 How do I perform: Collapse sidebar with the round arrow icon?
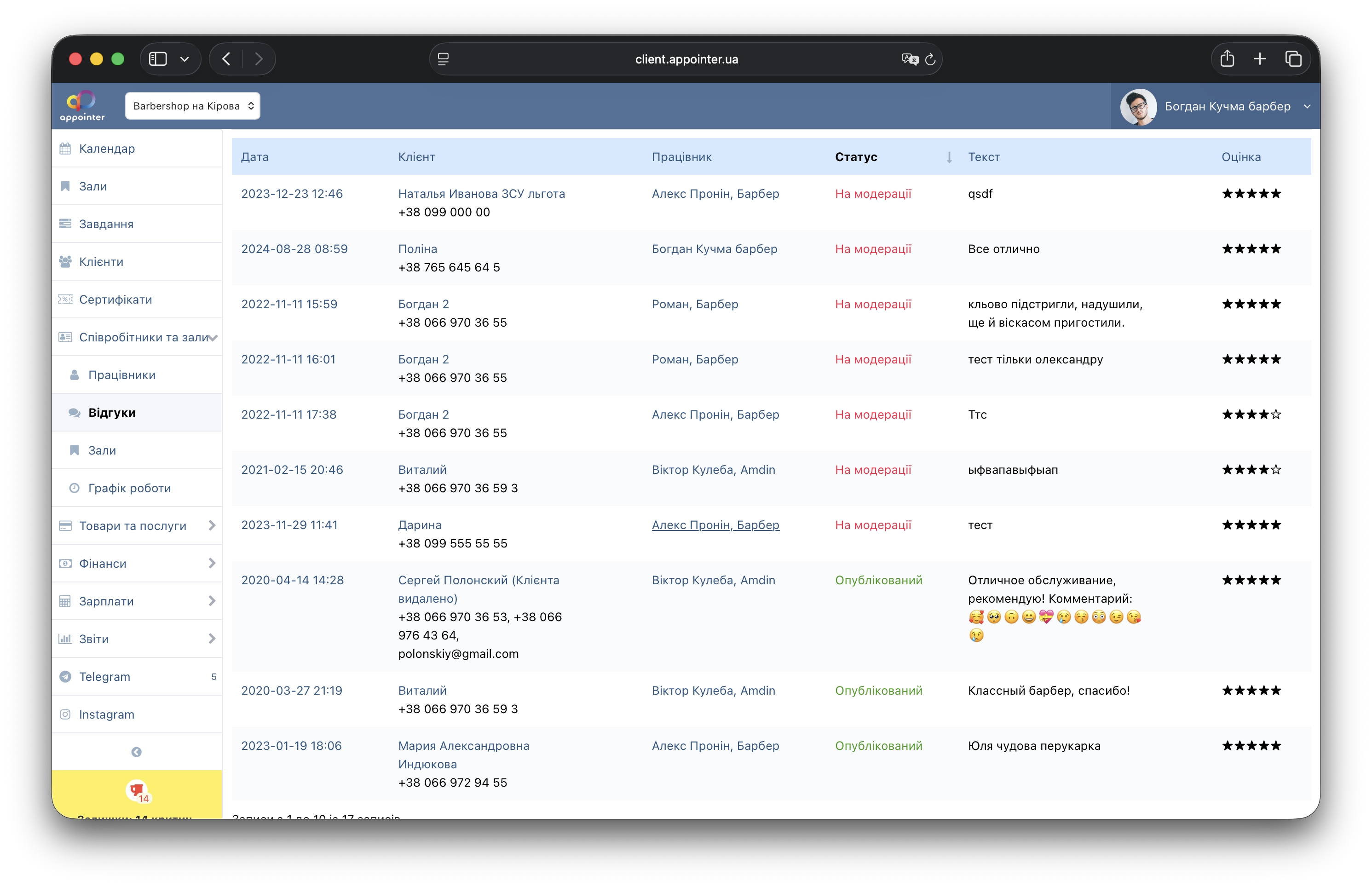point(137,752)
